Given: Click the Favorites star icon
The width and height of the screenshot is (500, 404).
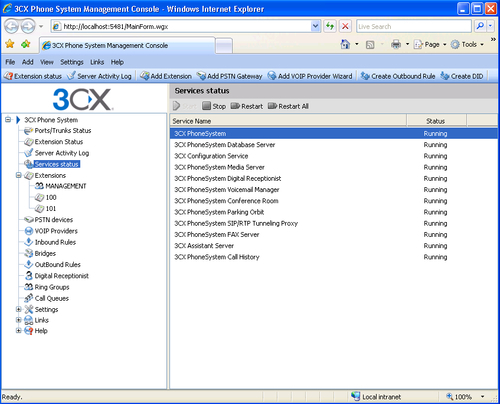Looking at the screenshot, I should pos(10,44).
